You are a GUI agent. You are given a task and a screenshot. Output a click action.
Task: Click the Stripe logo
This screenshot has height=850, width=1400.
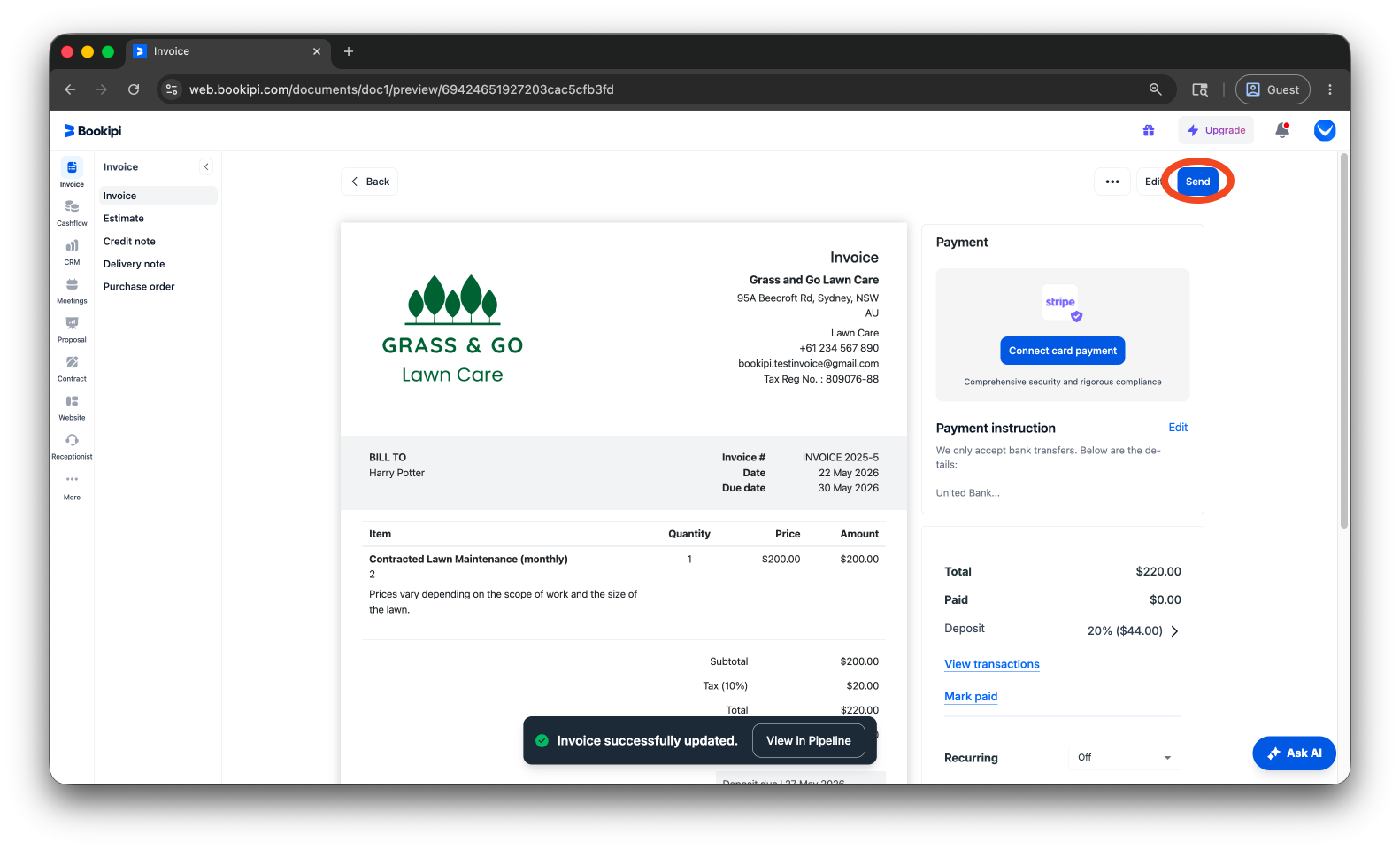[x=1063, y=304]
